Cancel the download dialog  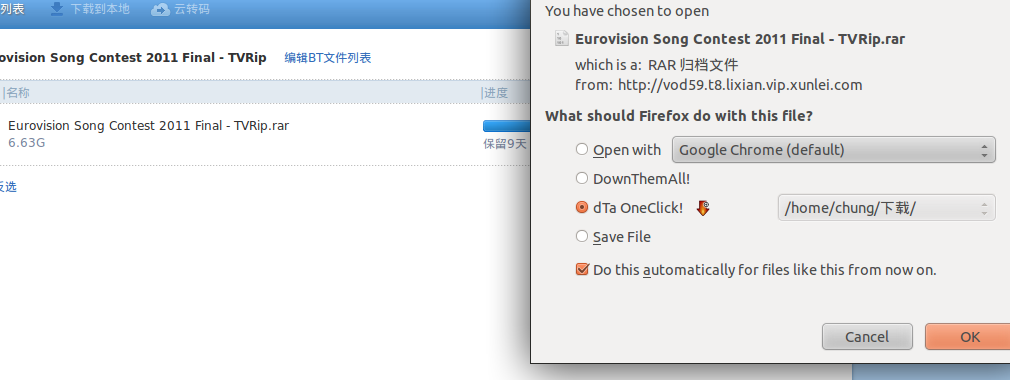click(x=867, y=336)
